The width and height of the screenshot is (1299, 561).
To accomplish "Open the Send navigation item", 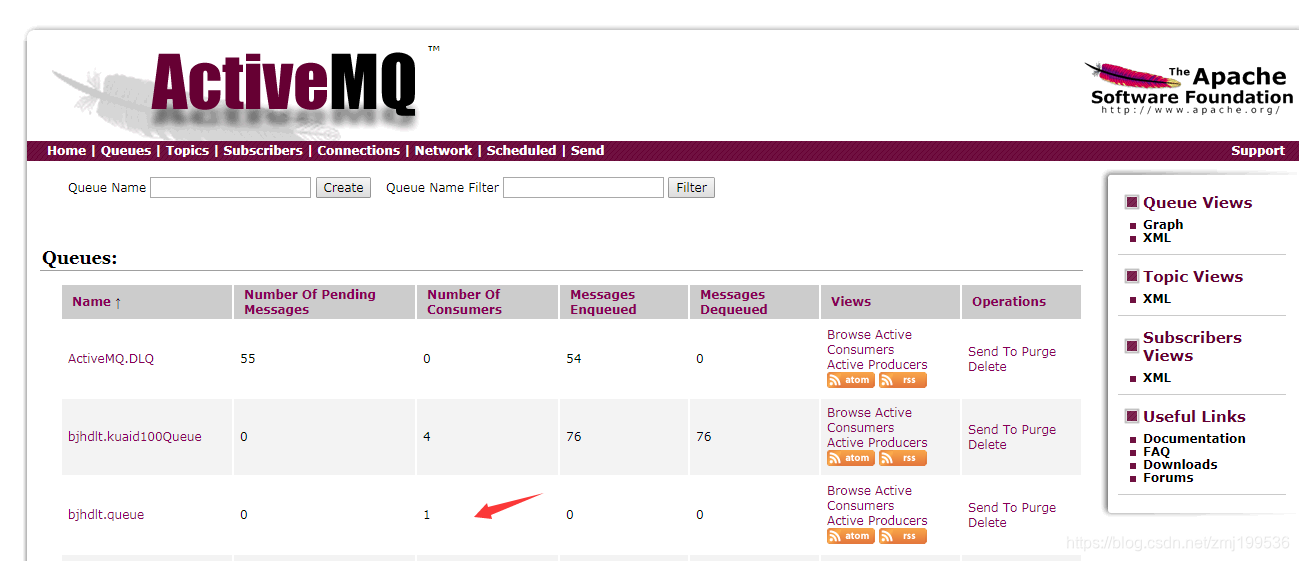I will 587,151.
